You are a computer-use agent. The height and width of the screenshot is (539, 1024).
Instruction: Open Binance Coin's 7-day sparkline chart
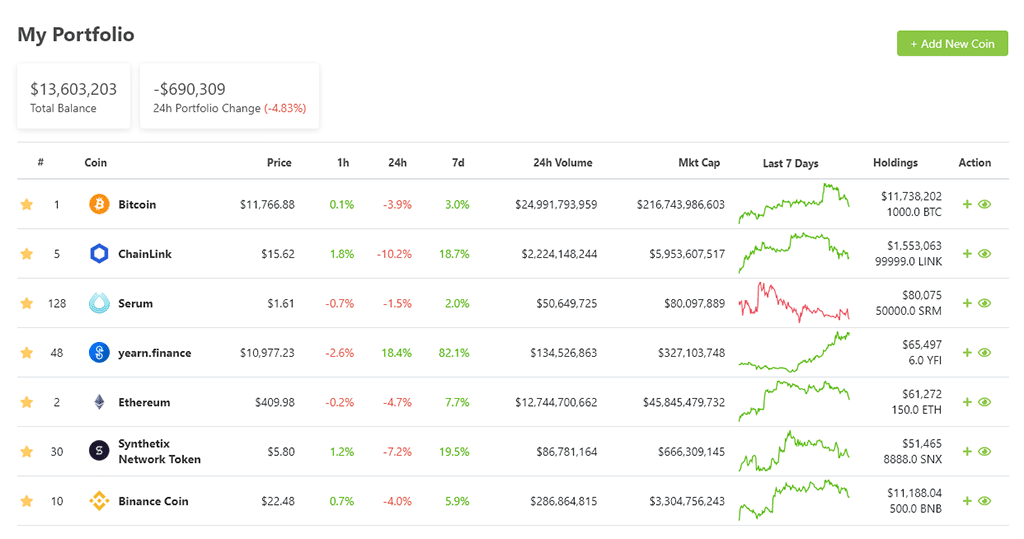pos(794,500)
